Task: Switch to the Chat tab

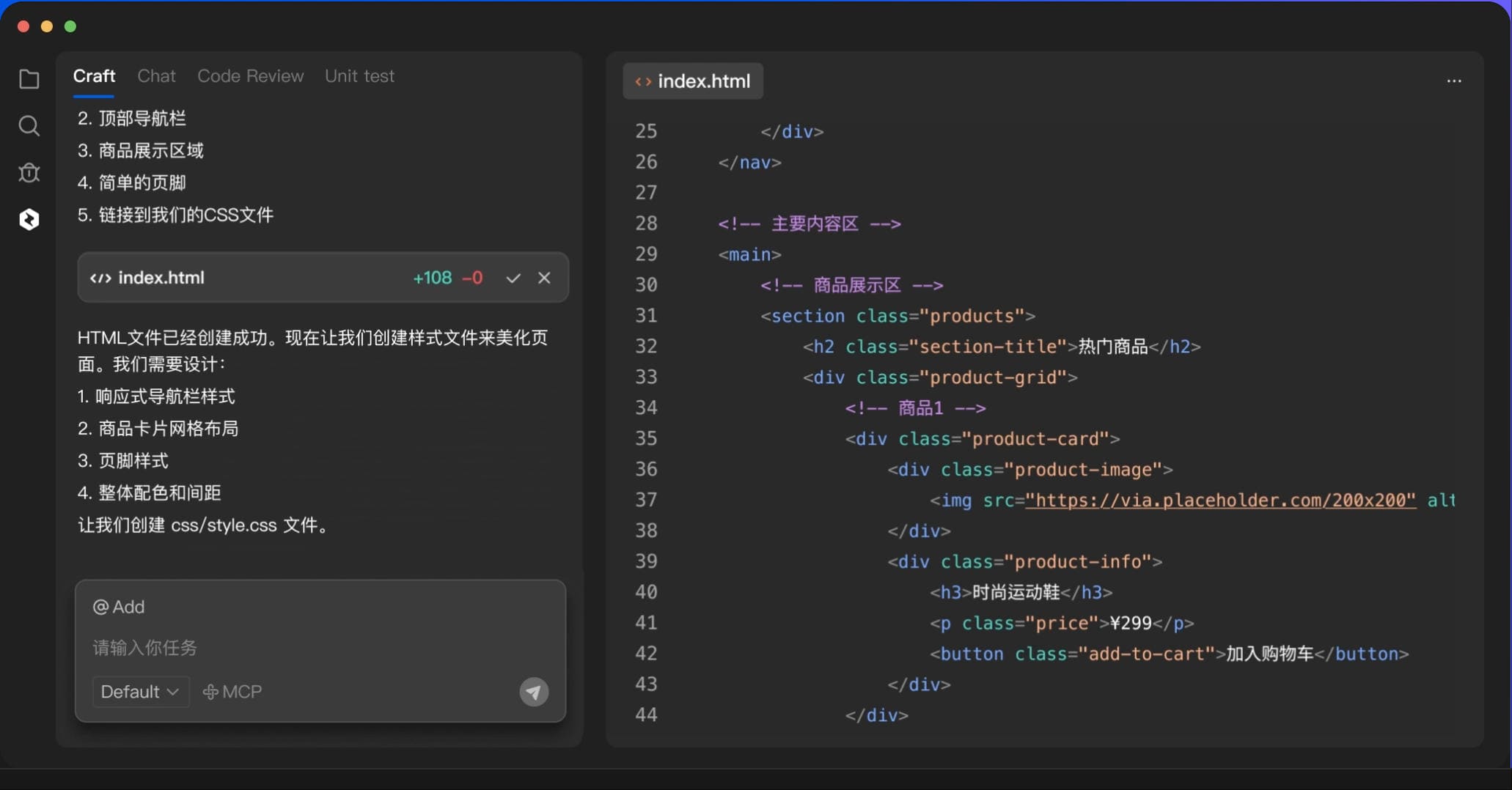Action: coord(156,76)
